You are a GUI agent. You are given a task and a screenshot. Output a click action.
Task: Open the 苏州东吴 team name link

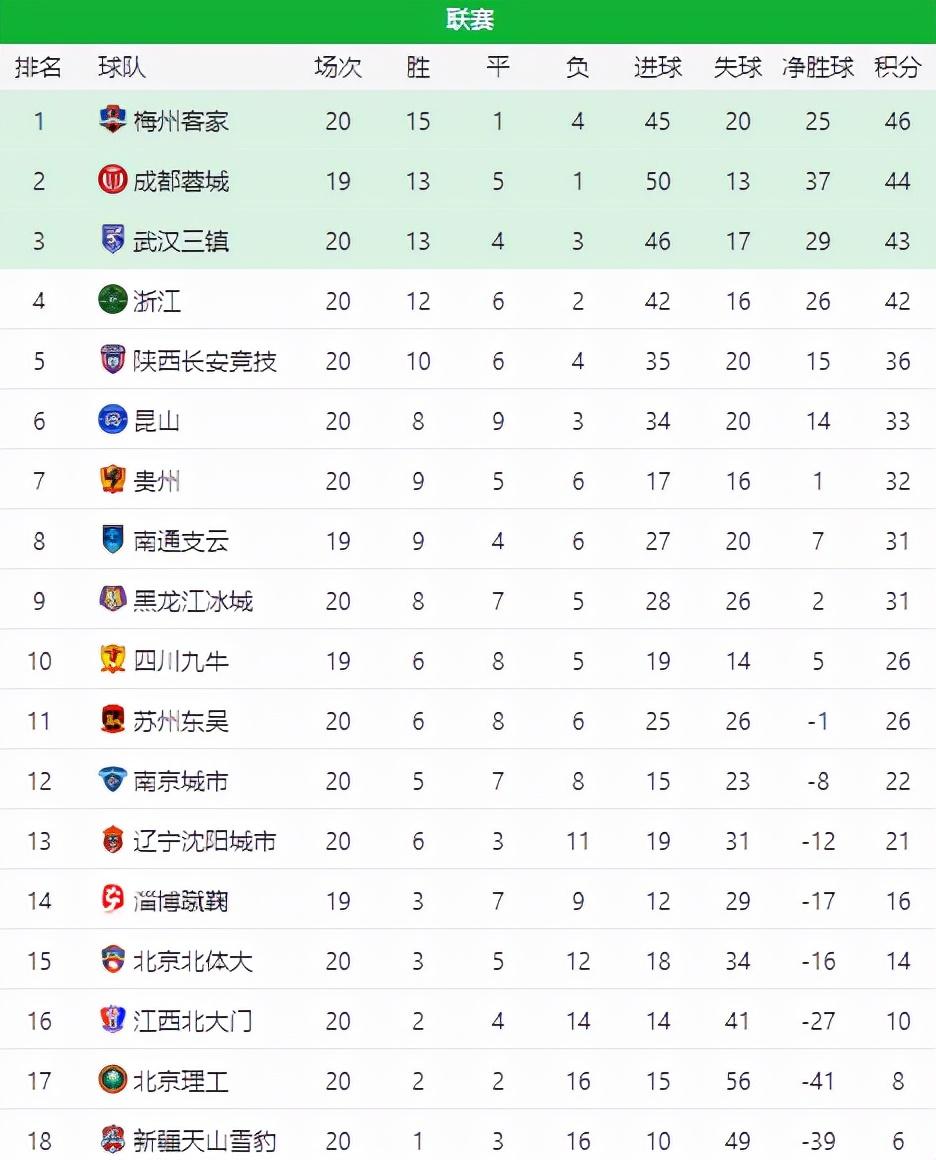coord(181,721)
